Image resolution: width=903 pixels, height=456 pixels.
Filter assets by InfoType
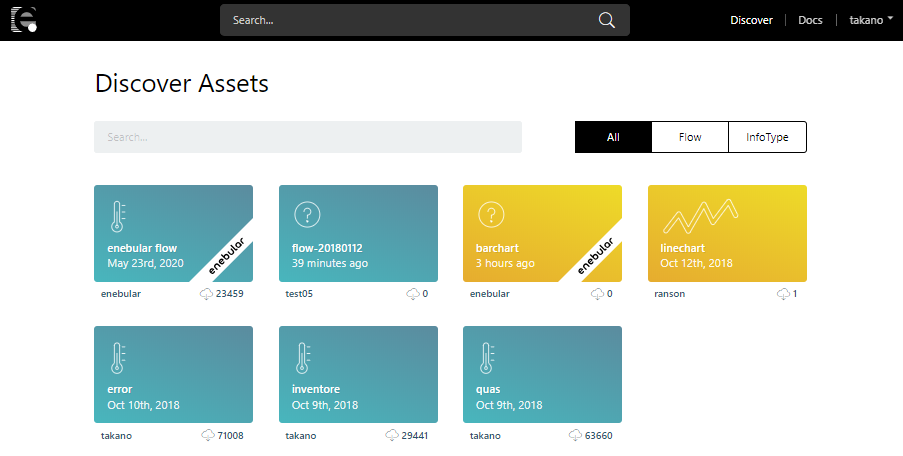tap(767, 137)
